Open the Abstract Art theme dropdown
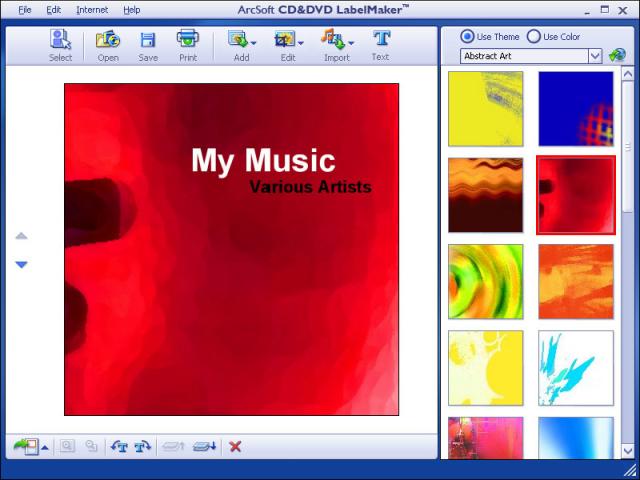 point(595,56)
